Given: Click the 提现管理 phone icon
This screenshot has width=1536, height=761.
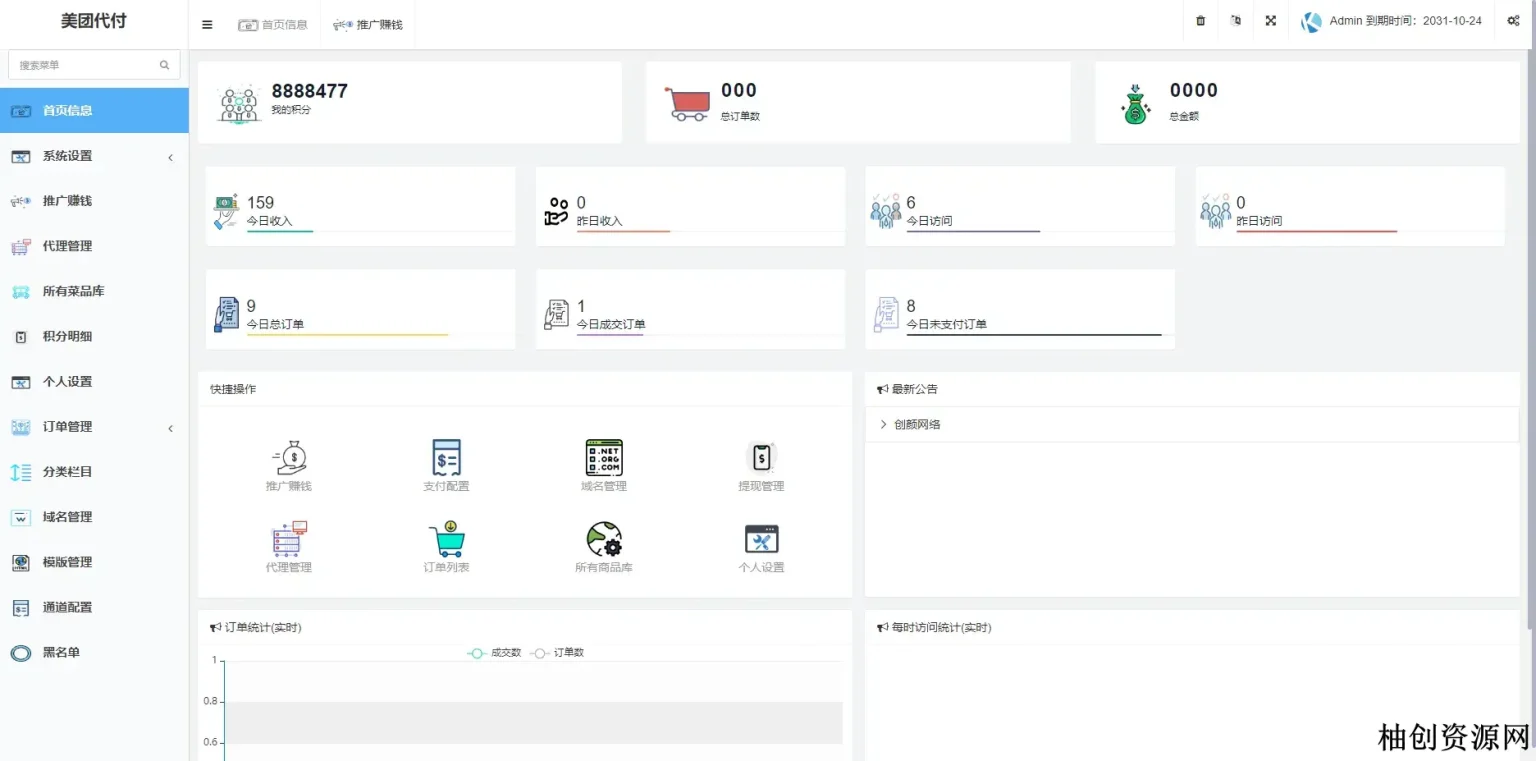Looking at the screenshot, I should click(x=761, y=458).
